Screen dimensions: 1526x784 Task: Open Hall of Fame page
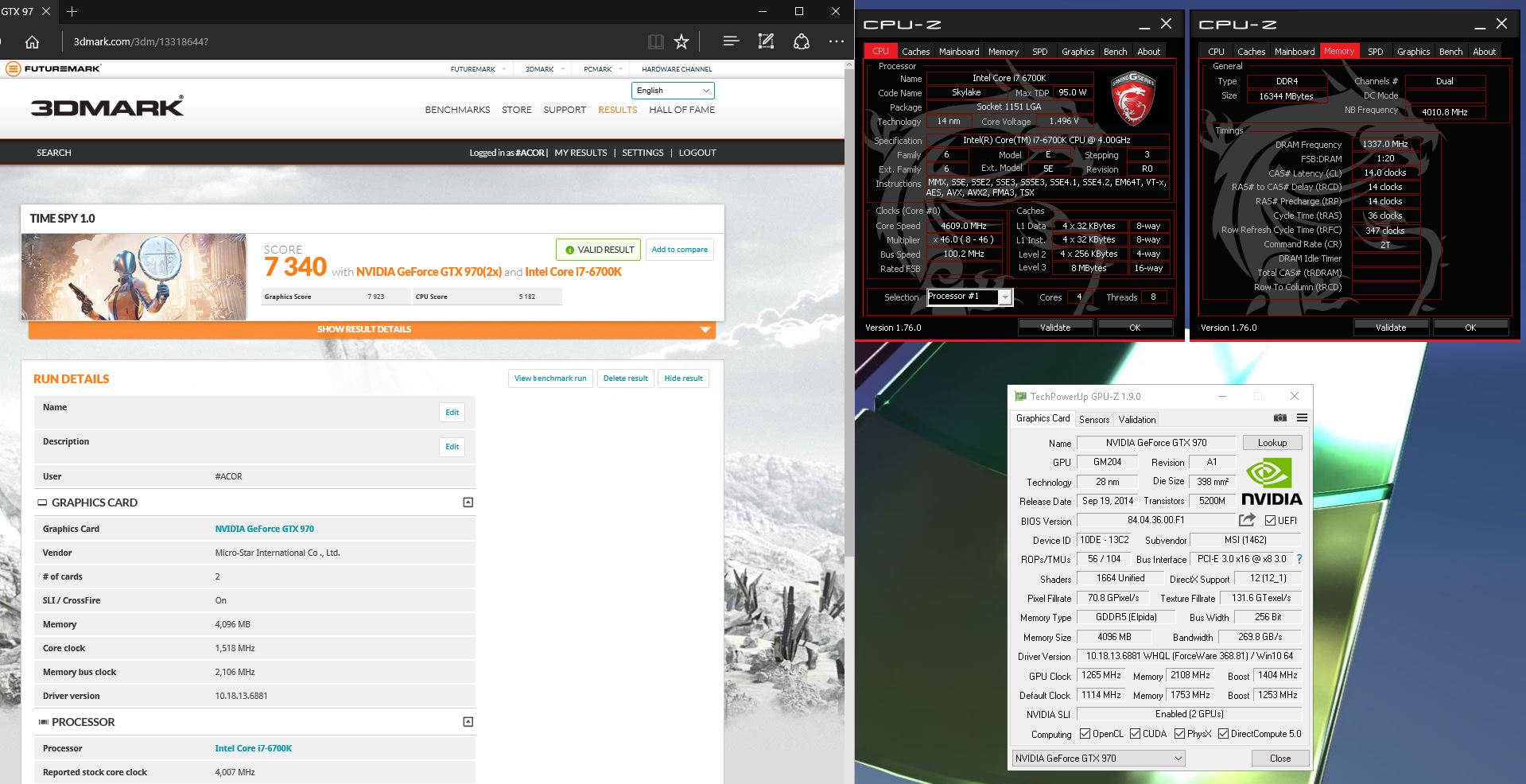coord(681,110)
